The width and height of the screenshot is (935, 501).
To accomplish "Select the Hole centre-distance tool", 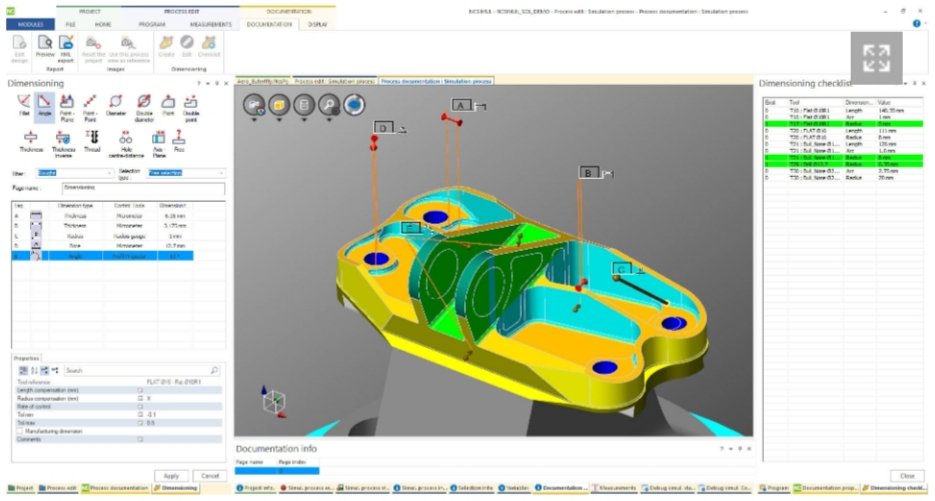I will (126, 144).
